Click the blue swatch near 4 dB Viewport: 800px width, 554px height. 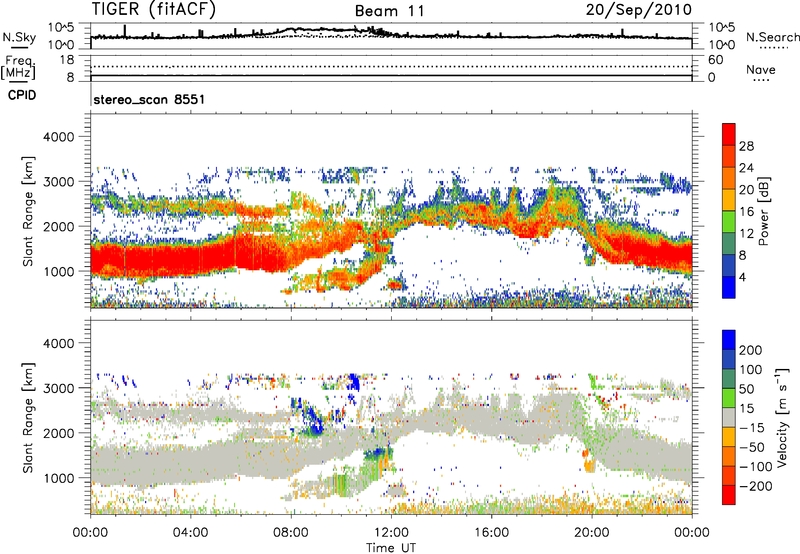(x=729, y=287)
